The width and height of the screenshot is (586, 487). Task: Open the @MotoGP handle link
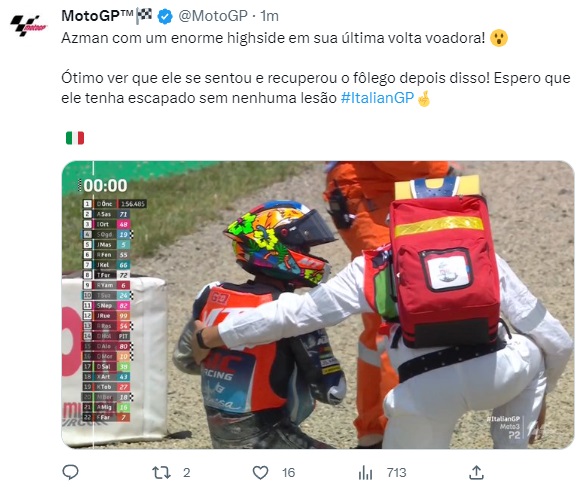213,16
